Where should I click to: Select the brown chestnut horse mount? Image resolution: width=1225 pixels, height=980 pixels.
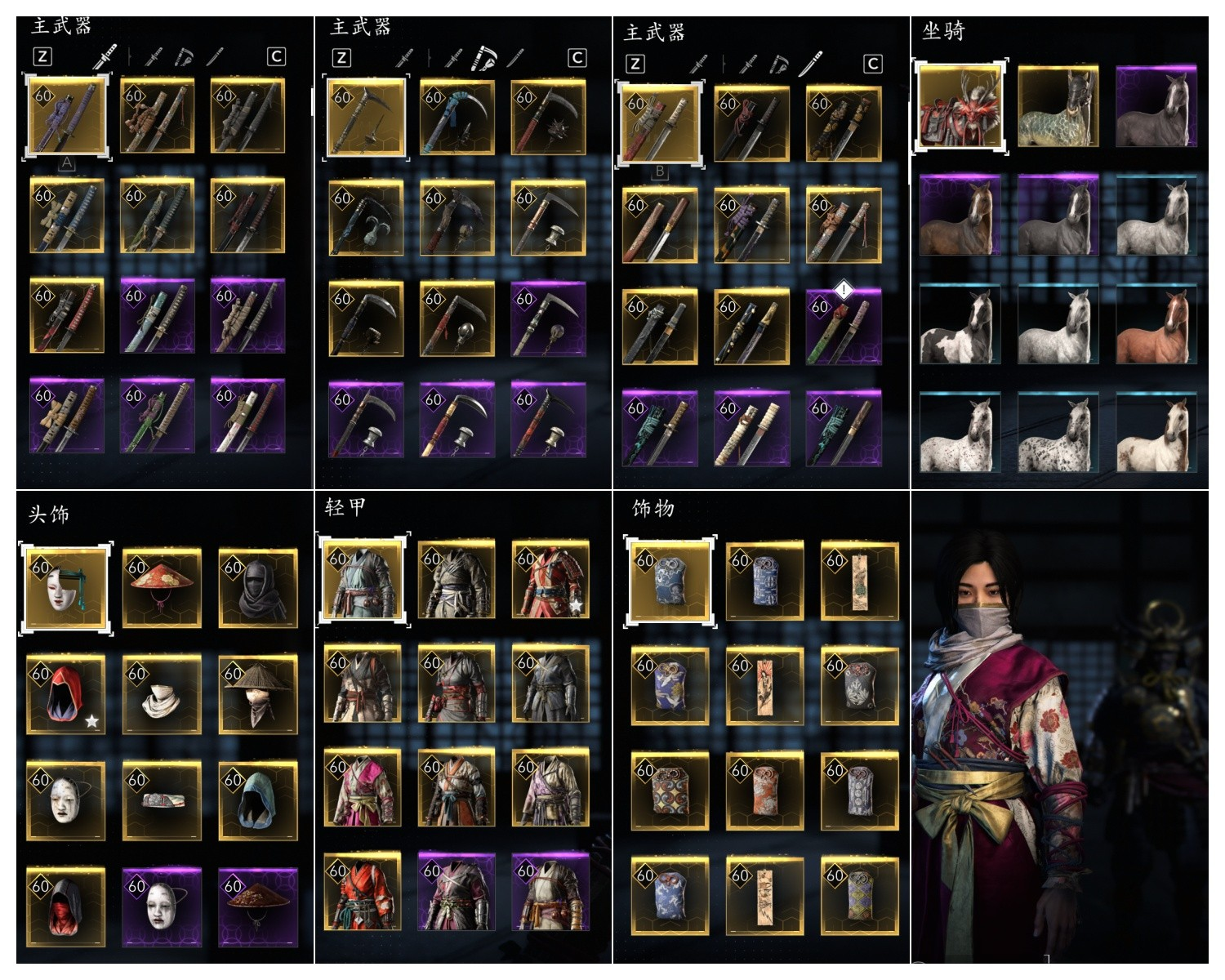click(1156, 323)
